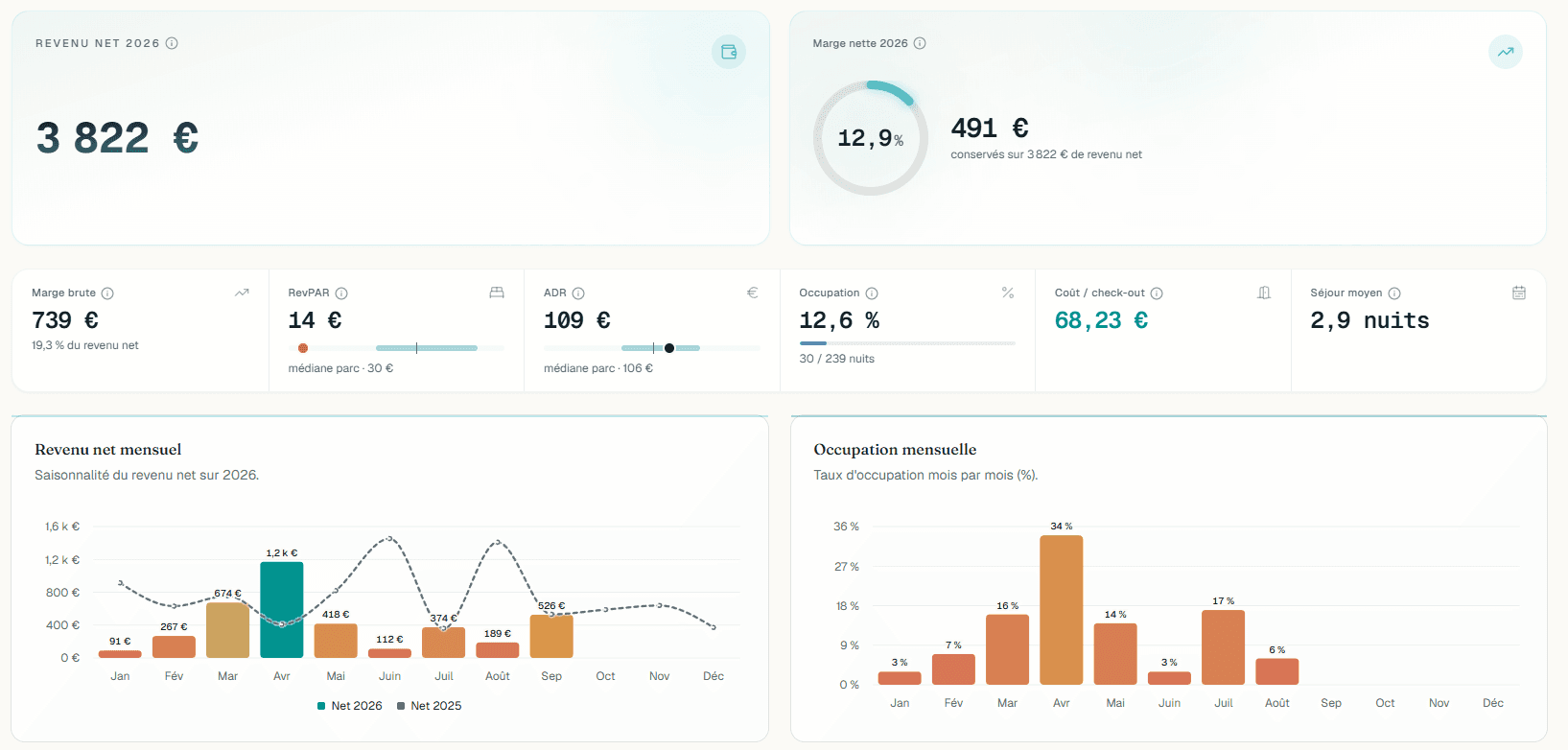Click the 'Occupation mensuelle' chart title
1568x750 pixels.
pyautogui.click(x=895, y=450)
